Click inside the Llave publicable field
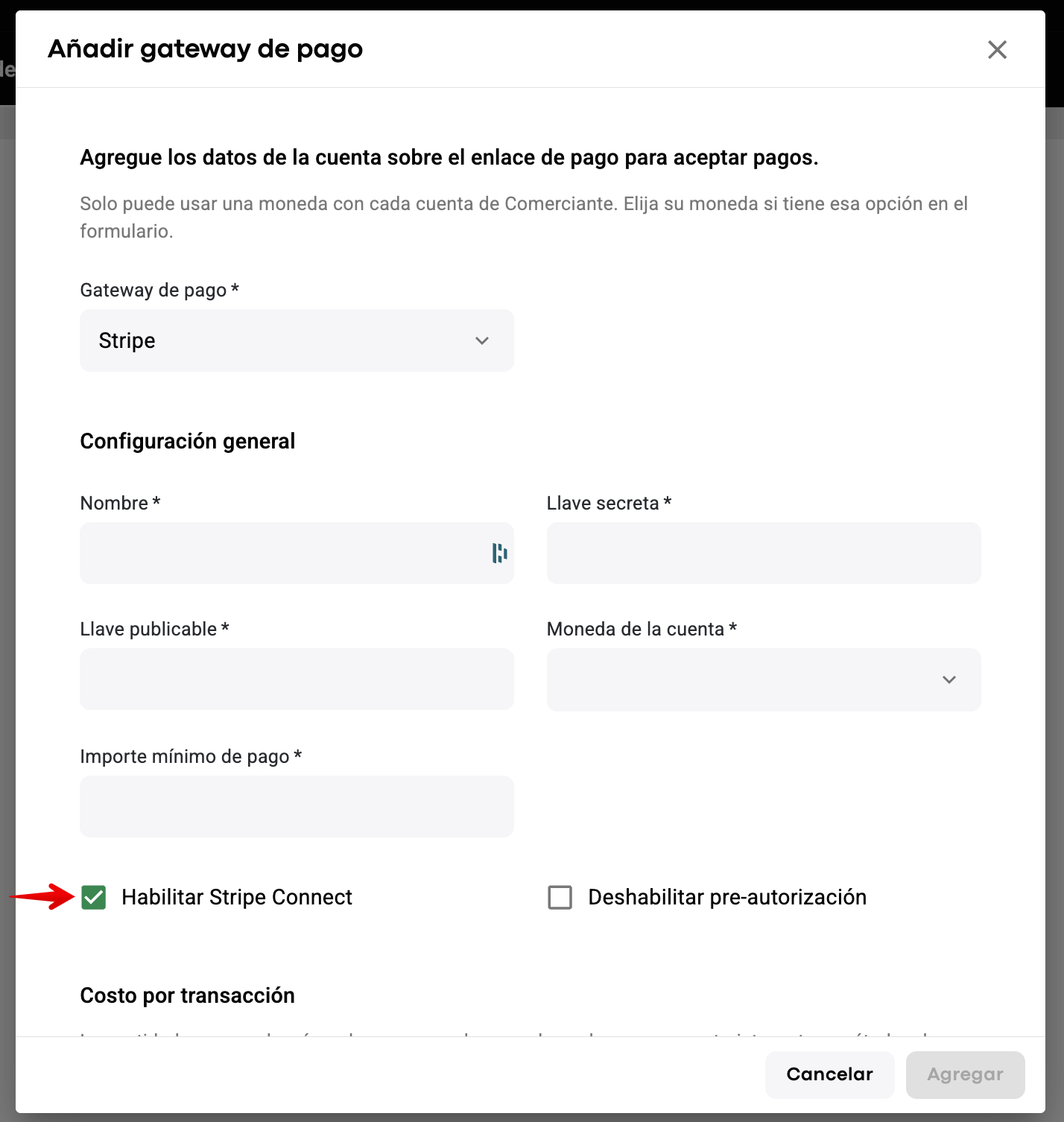This screenshot has width=1064, height=1122. pyautogui.click(x=297, y=679)
